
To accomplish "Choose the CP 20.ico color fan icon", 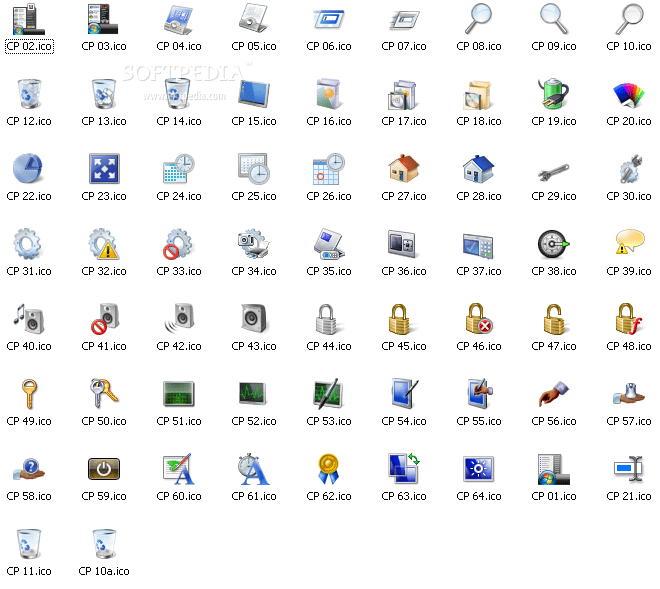I will [629, 95].
